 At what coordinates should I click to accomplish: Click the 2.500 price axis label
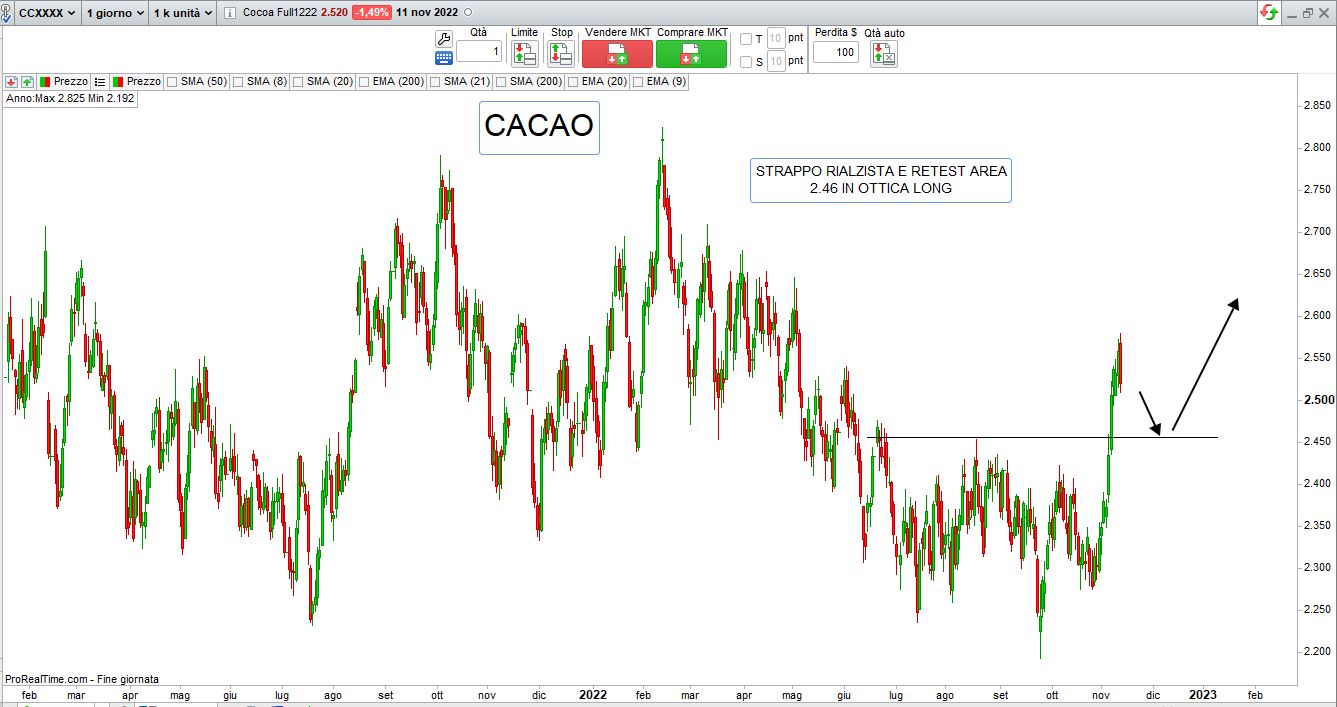pyautogui.click(x=1317, y=399)
